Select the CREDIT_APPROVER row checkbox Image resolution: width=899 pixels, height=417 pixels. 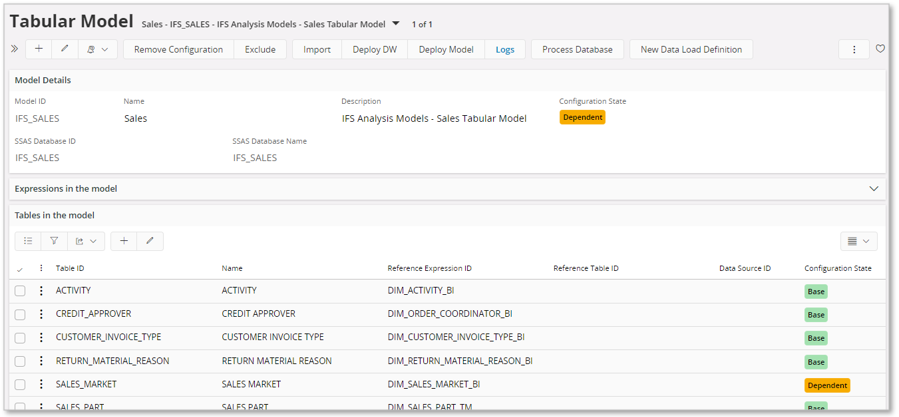tap(20, 314)
